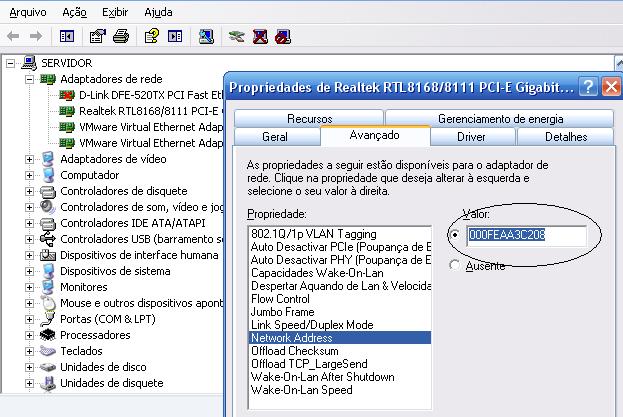Click the Portas (COM & LPT) icon
The image size is (623, 417).
coord(48,319)
